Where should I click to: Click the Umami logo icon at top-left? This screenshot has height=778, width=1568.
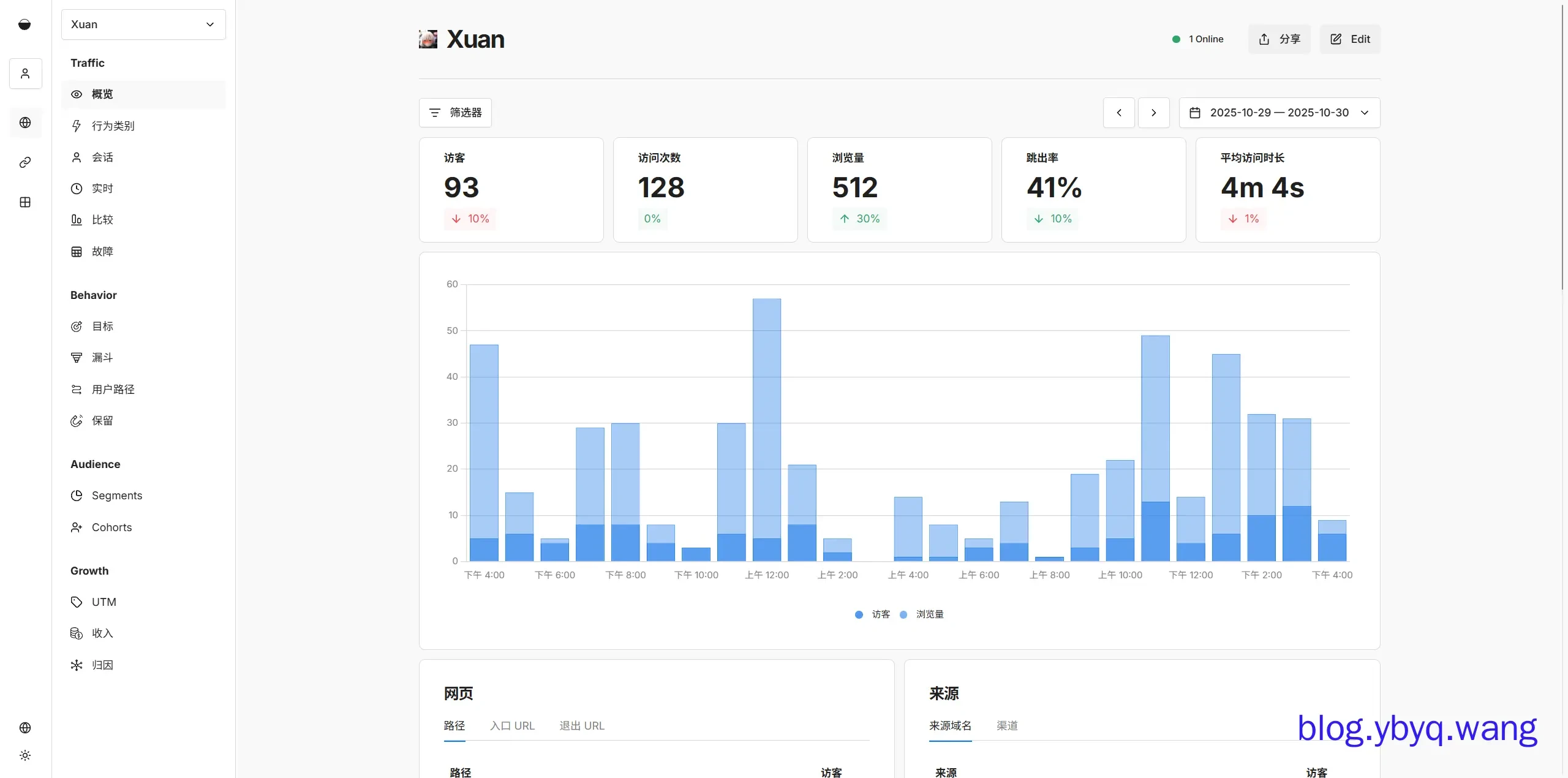(x=24, y=25)
